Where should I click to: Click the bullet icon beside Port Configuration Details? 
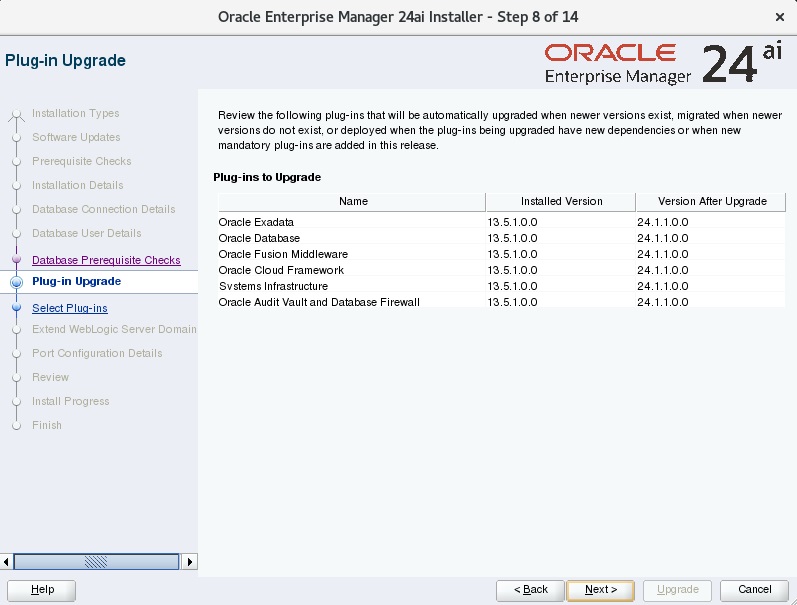point(16,353)
